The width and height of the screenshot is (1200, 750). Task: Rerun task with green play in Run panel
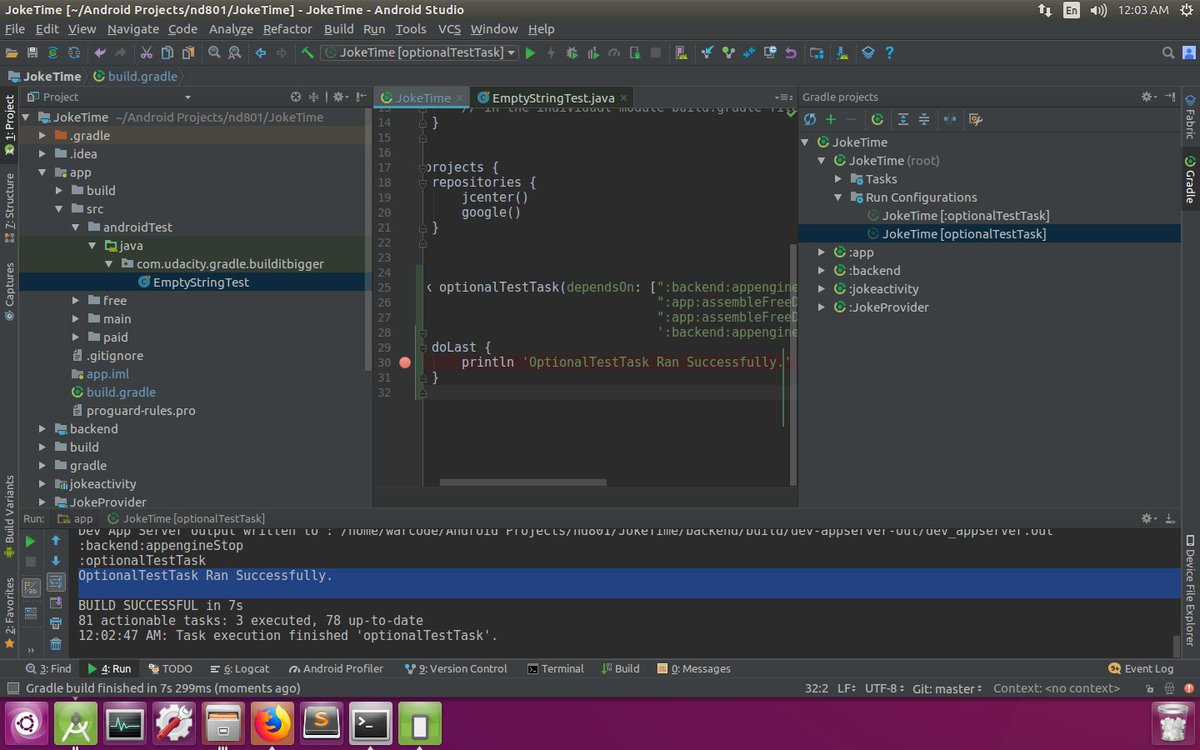coord(30,541)
